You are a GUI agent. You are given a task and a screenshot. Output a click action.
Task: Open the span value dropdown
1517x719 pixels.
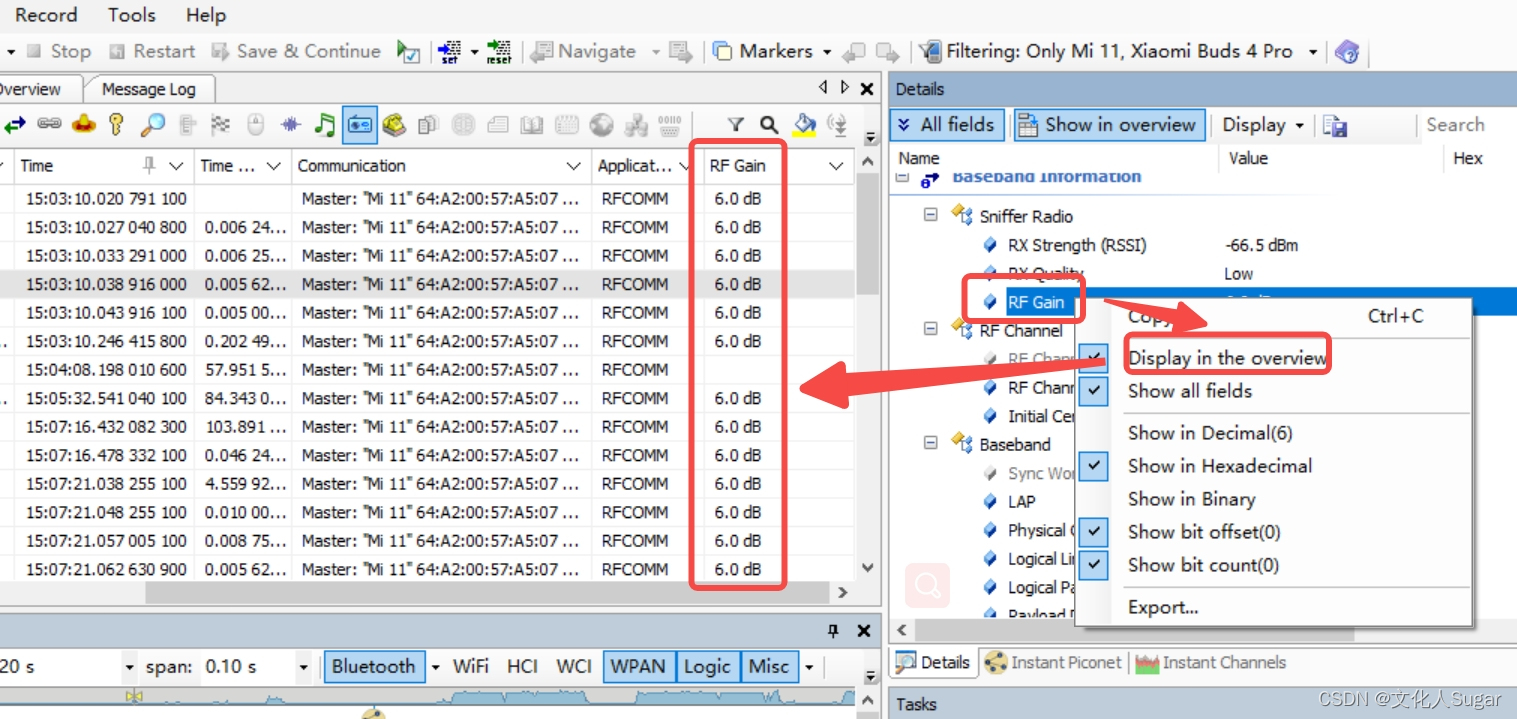coord(303,667)
